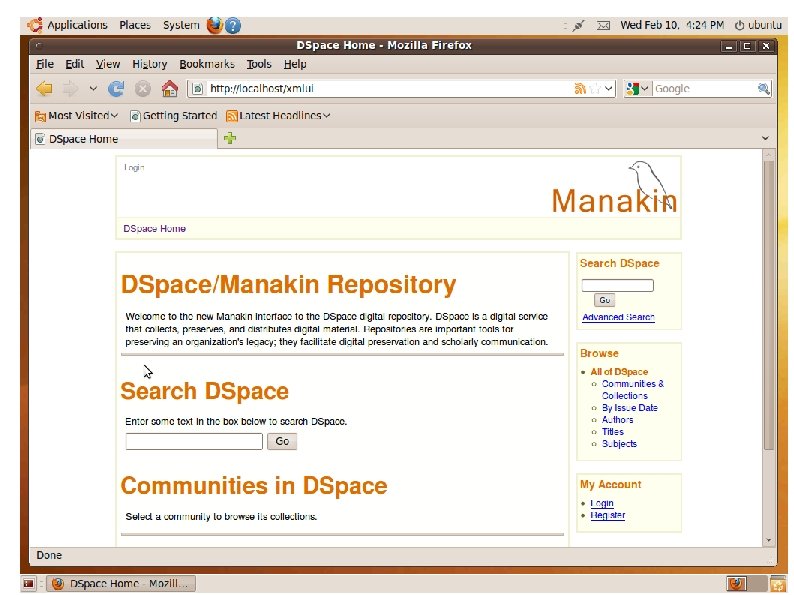Open the Bookmarks menu

pos(207,64)
